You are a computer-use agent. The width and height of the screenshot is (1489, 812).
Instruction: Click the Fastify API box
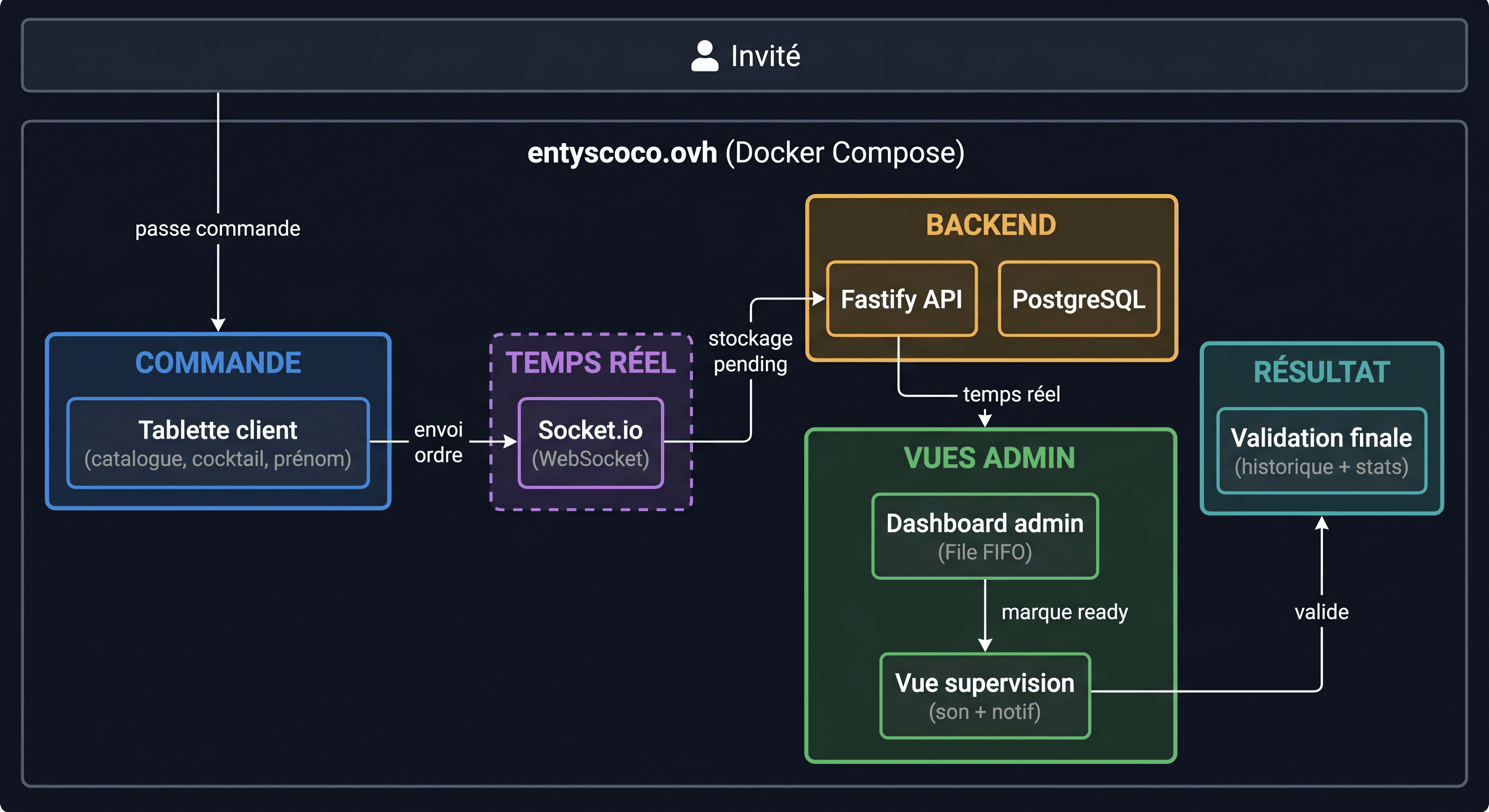click(902, 299)
